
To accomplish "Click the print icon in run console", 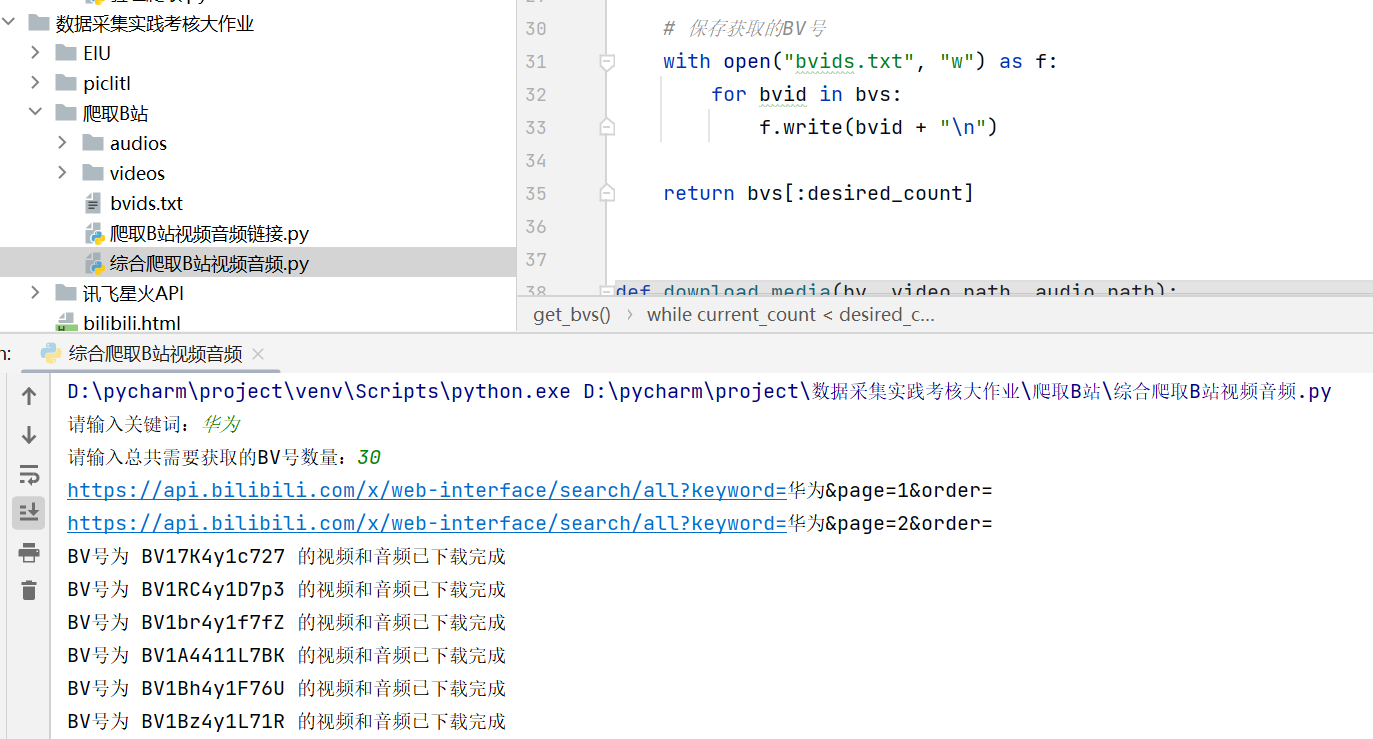I will [29, 553].
